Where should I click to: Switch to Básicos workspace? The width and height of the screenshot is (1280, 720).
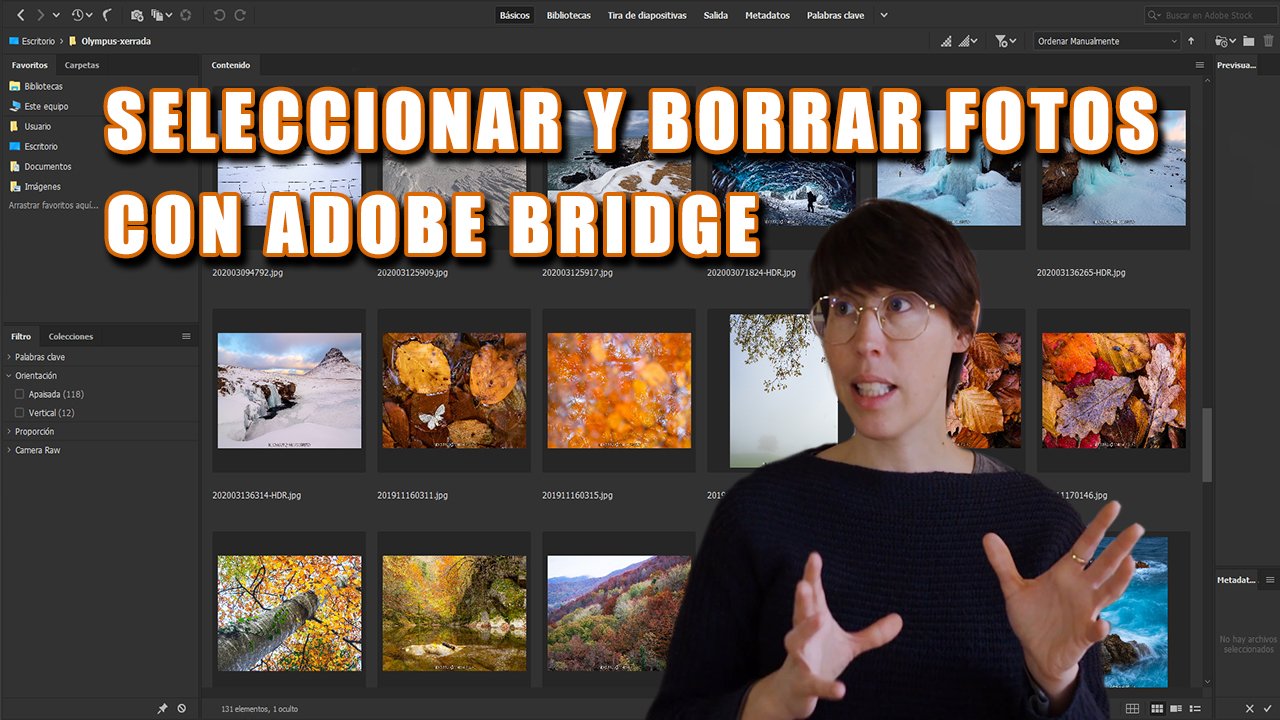tap(515, 15)
